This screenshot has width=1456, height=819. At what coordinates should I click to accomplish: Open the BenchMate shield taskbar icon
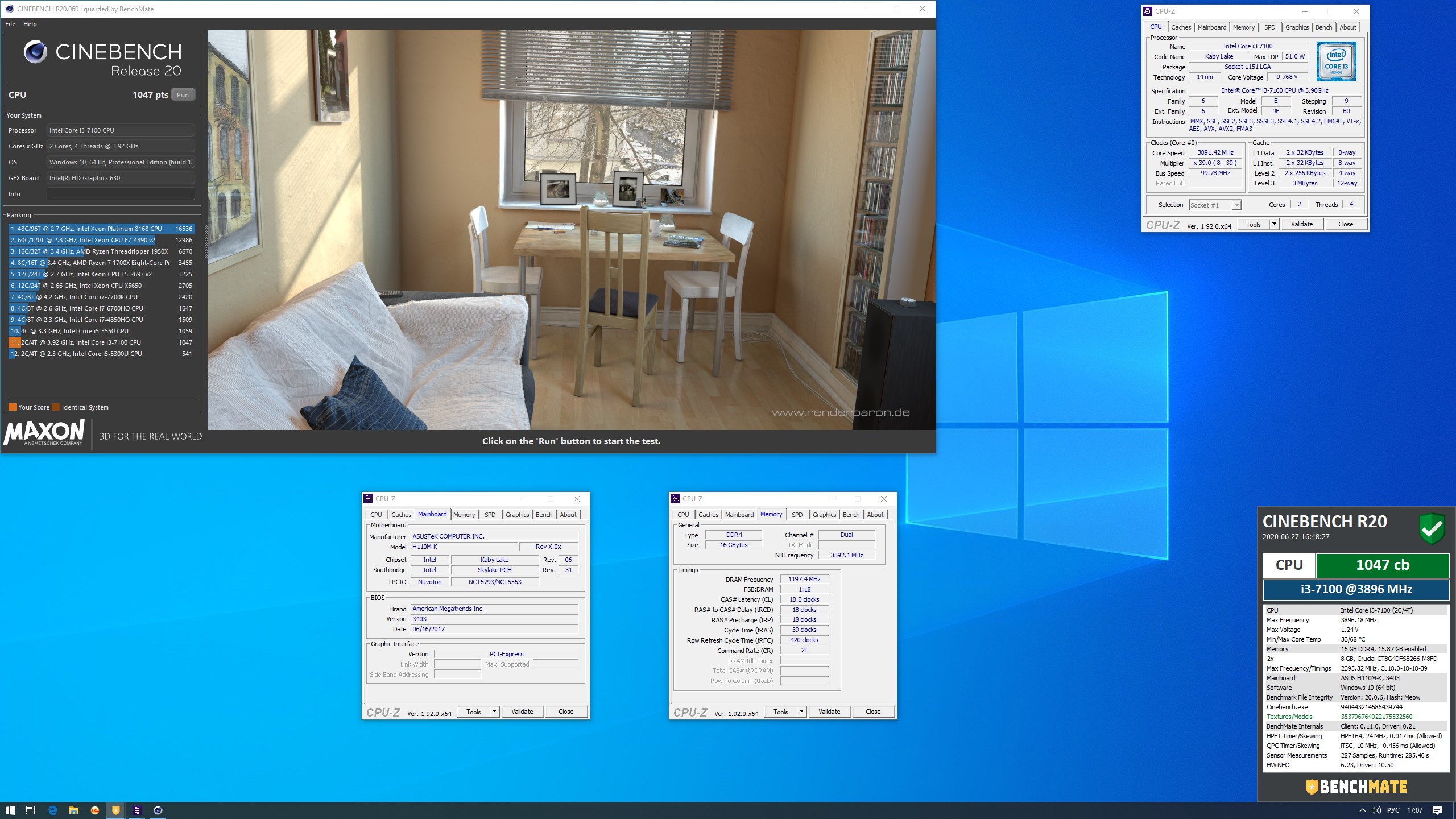(115, 810)
